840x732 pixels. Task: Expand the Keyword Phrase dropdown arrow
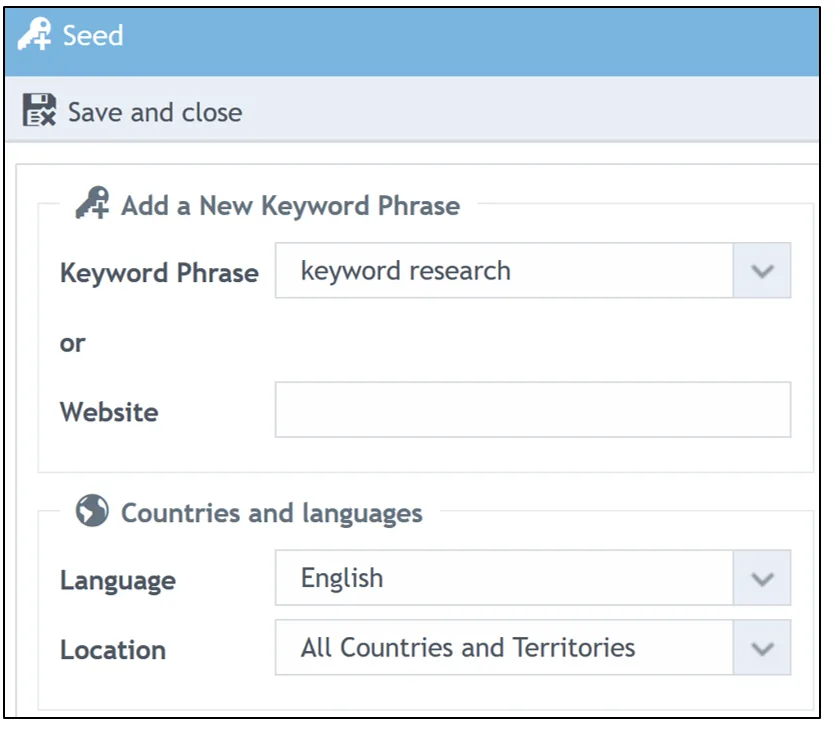(x=762, y=271)
